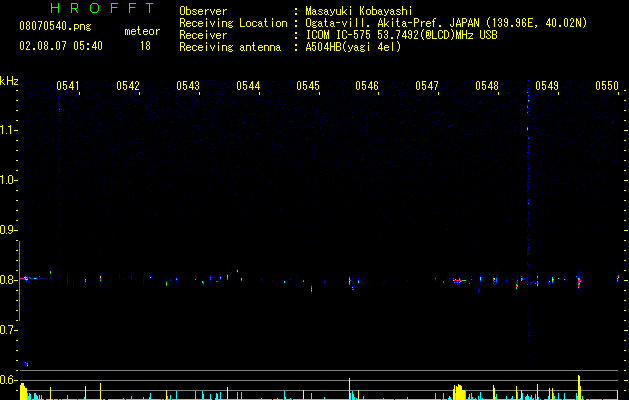The image size is (629, 400).
Task: Click the date stamp 02.08.07 05:40
Action: click(x=61, y=46)
